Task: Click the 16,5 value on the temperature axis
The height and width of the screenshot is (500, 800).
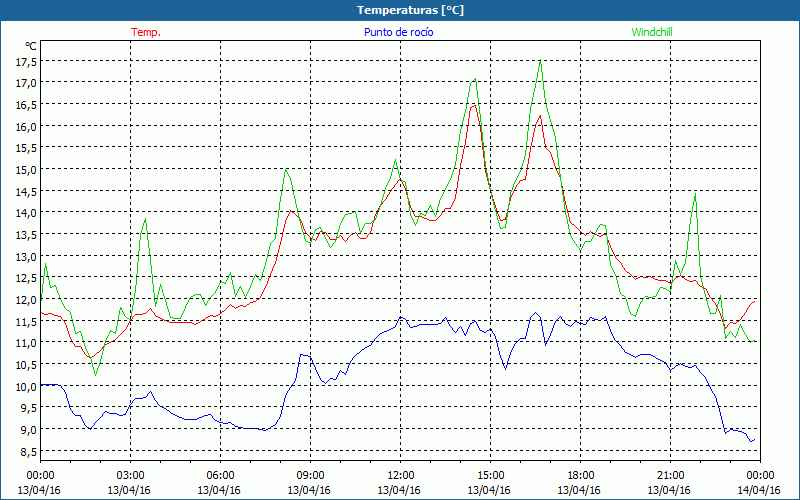Action: [27, 105]
